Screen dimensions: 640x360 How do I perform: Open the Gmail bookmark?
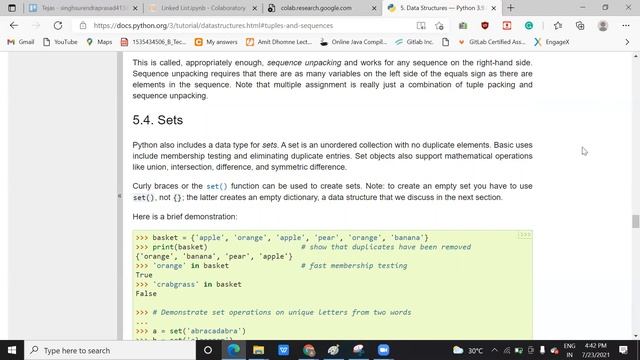coord(21,42)
